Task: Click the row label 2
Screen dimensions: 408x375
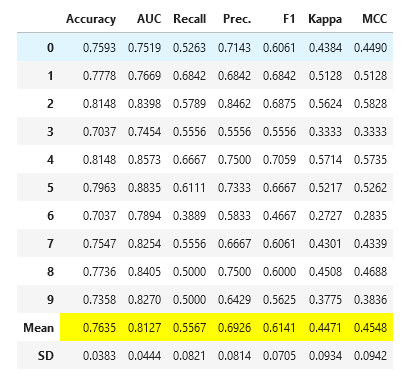Action: coord(50,104)
